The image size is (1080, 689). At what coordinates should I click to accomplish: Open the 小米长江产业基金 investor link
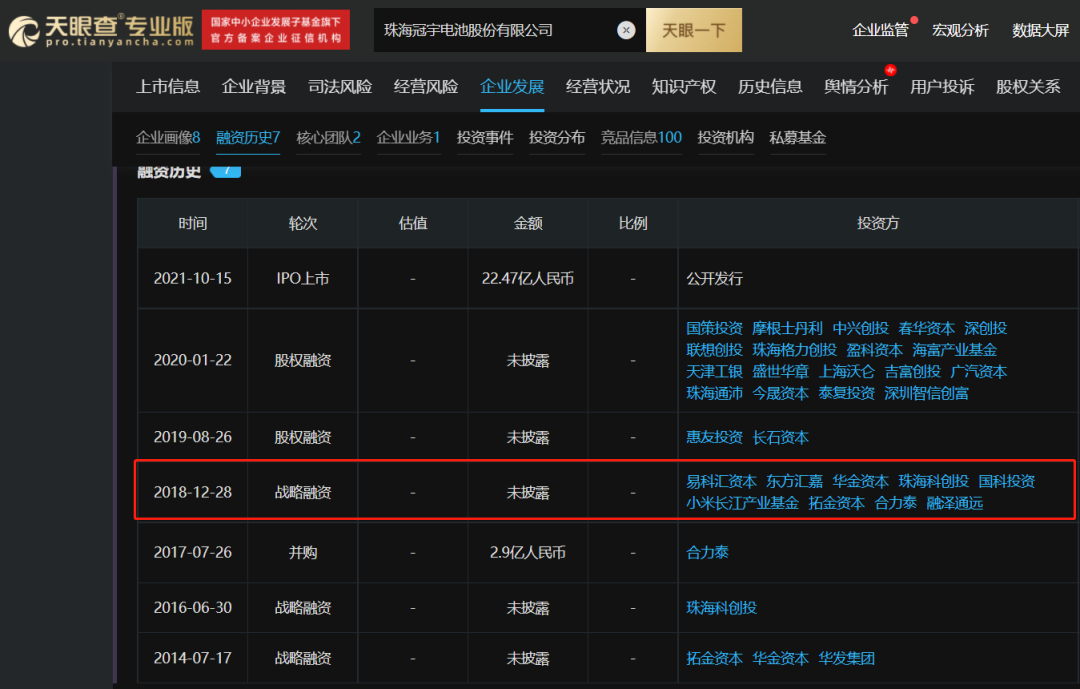742,503
